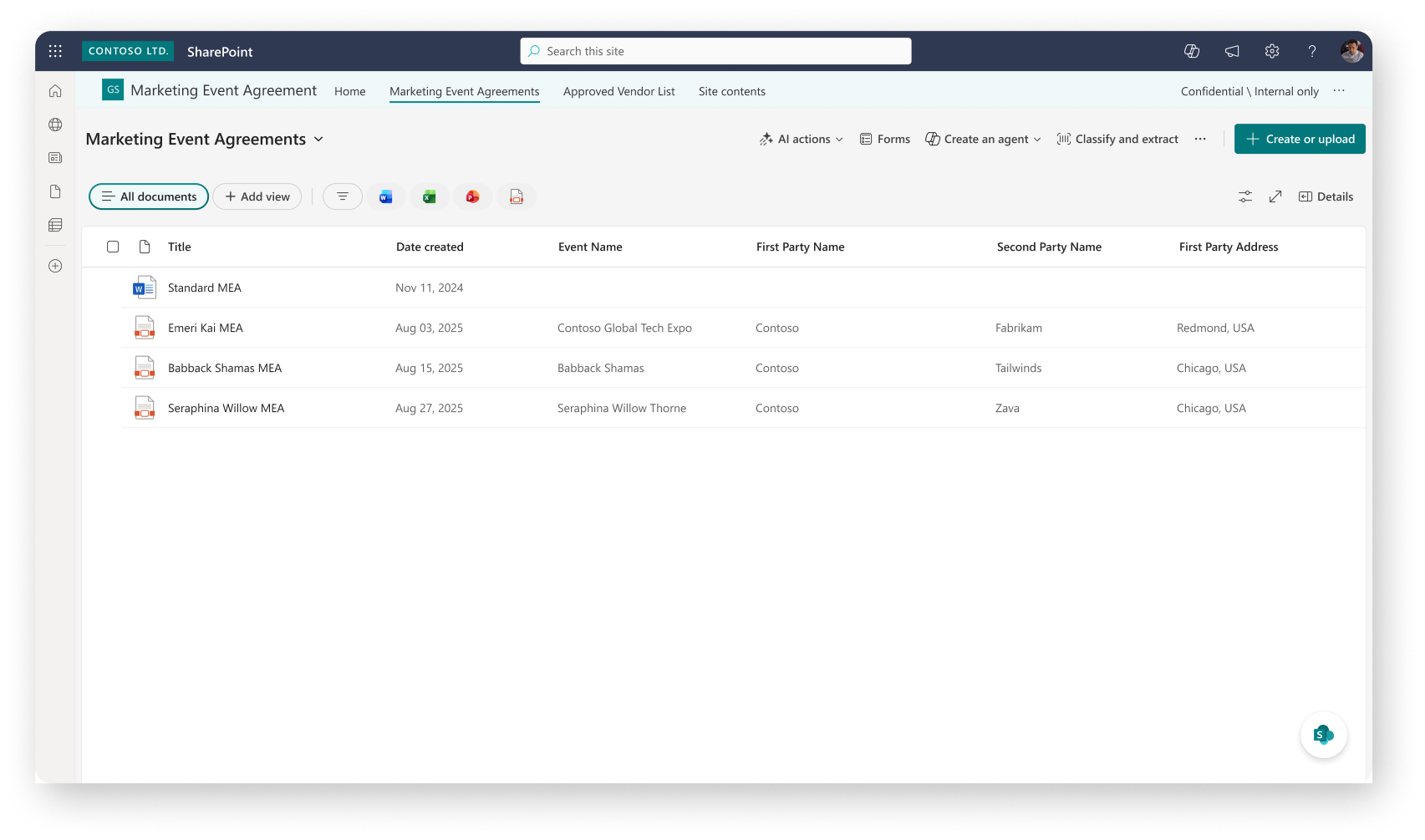Open the lists icon in left sidebar

[55, 225]
